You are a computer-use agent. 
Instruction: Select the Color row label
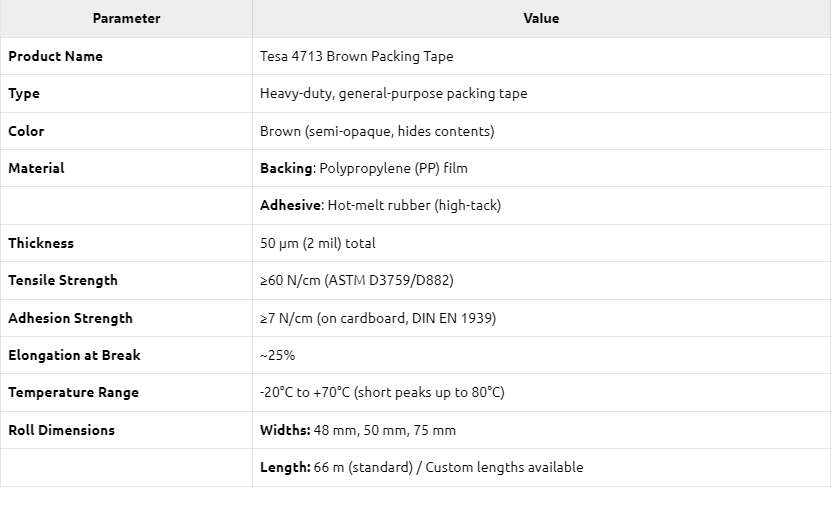tap(26, 131)
